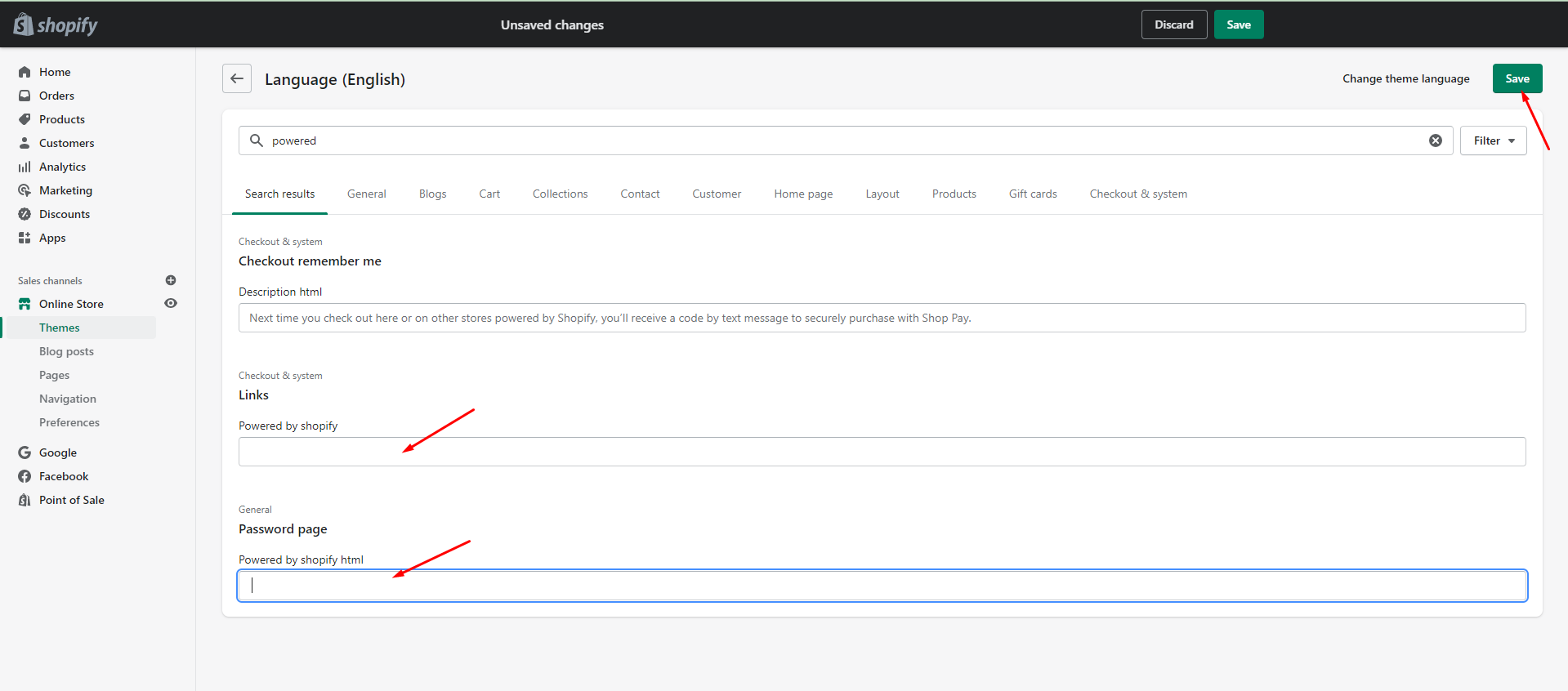
Task: Click Save in the top black bar
Action: point(1239,25)
